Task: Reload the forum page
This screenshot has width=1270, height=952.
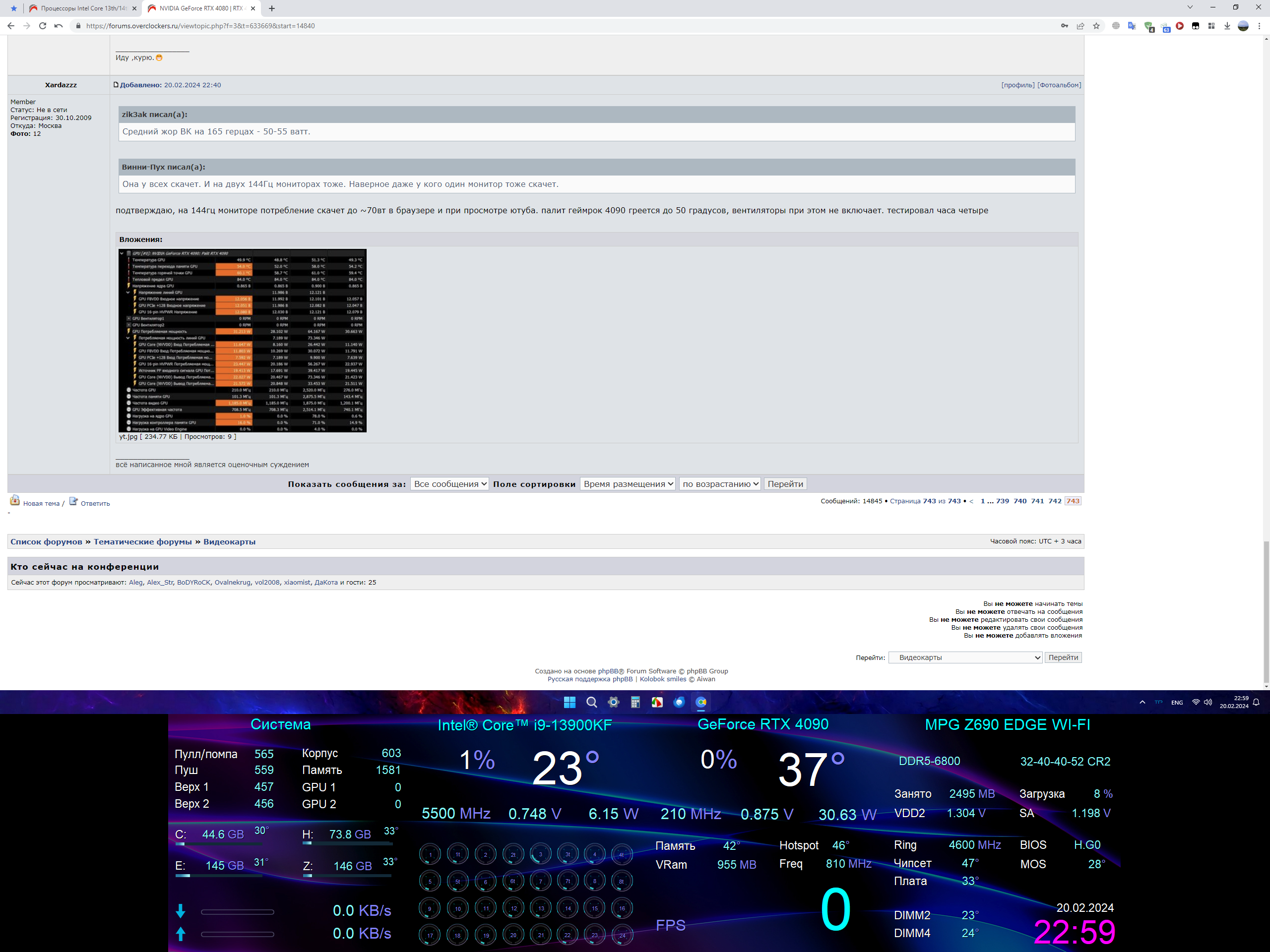Action: coord(43,26)
